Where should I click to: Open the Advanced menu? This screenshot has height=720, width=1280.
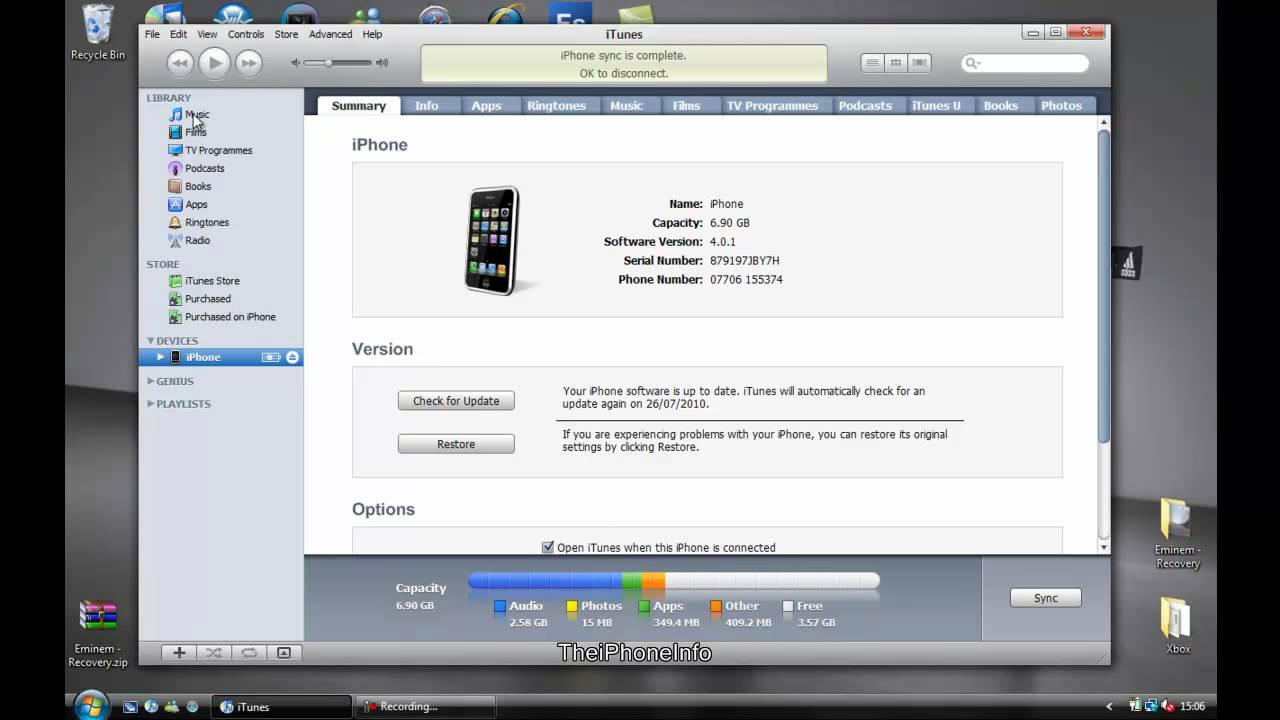(x=330, y=34)
